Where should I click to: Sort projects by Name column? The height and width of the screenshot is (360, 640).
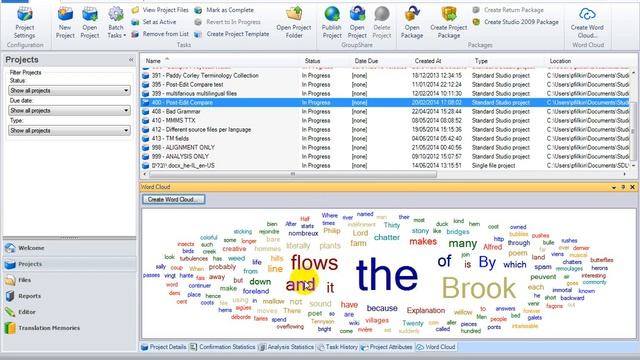coord(153,61)
